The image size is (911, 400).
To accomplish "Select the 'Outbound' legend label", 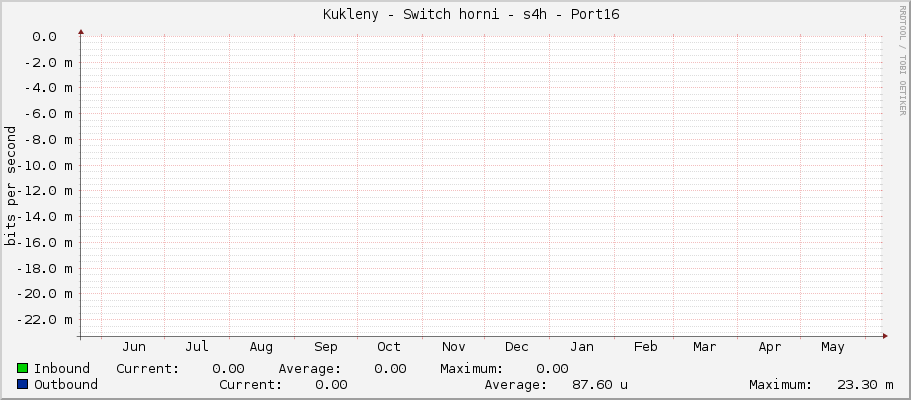I will point(66,385).
